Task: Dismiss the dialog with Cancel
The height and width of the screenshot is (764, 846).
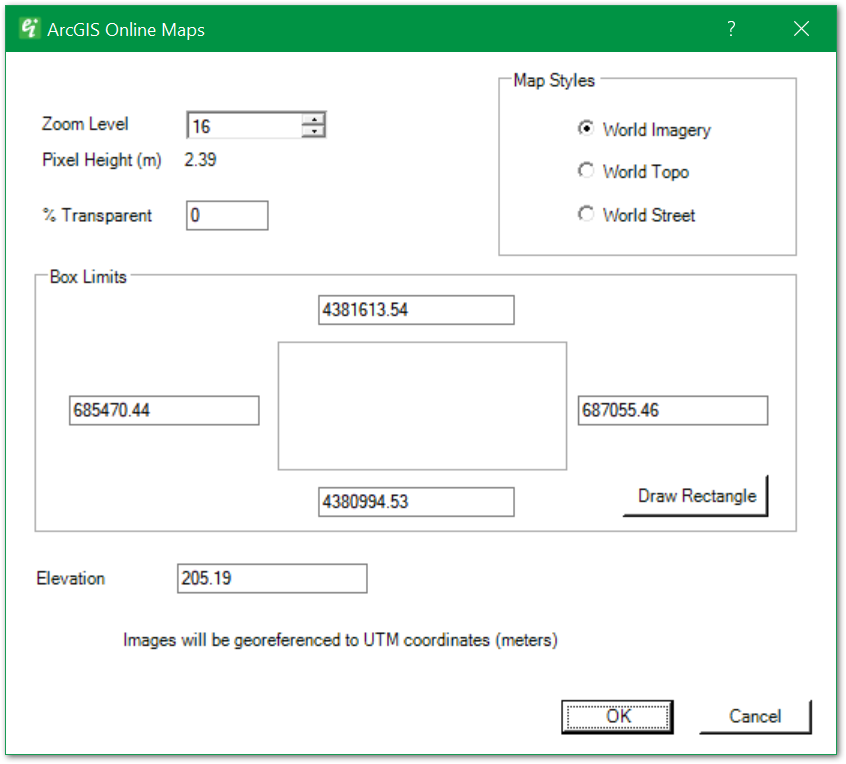Action: [x=755, y=716]
